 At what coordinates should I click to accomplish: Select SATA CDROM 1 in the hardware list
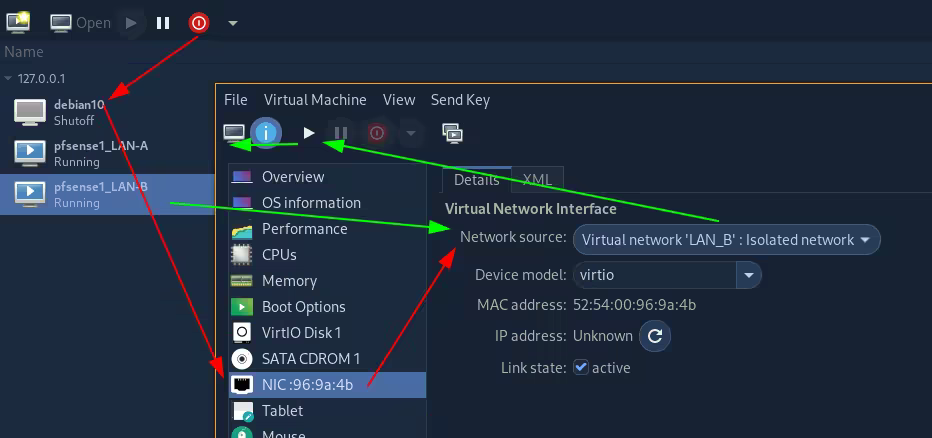328,359
